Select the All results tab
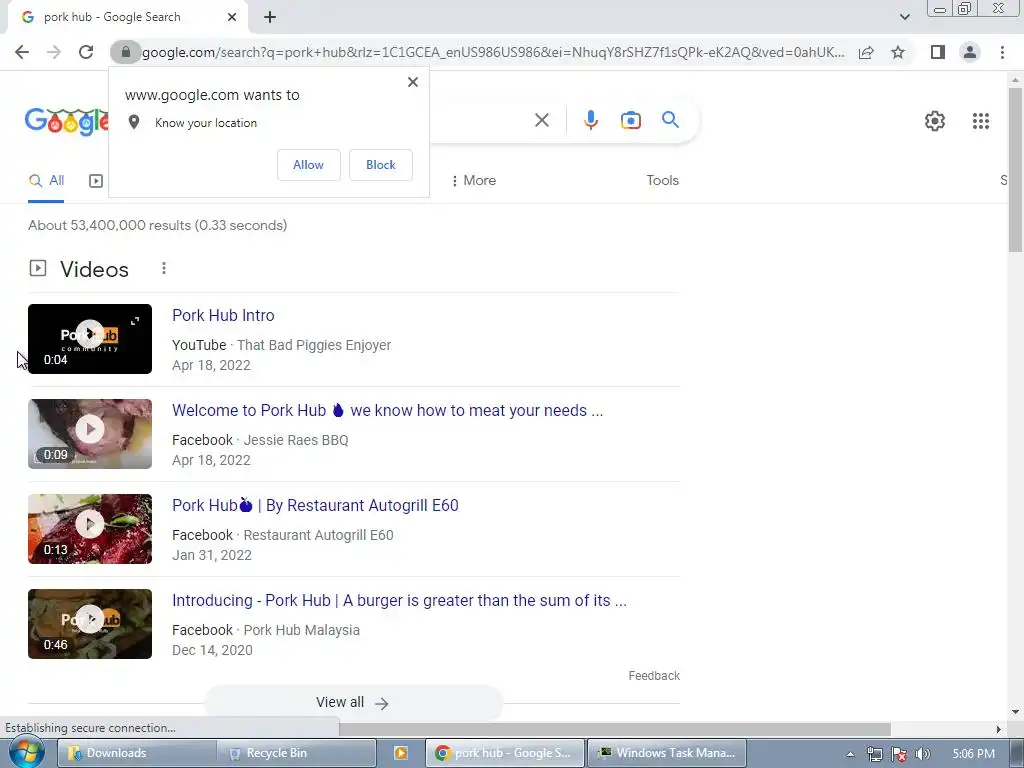1024x768 pixels. [46, 181]
